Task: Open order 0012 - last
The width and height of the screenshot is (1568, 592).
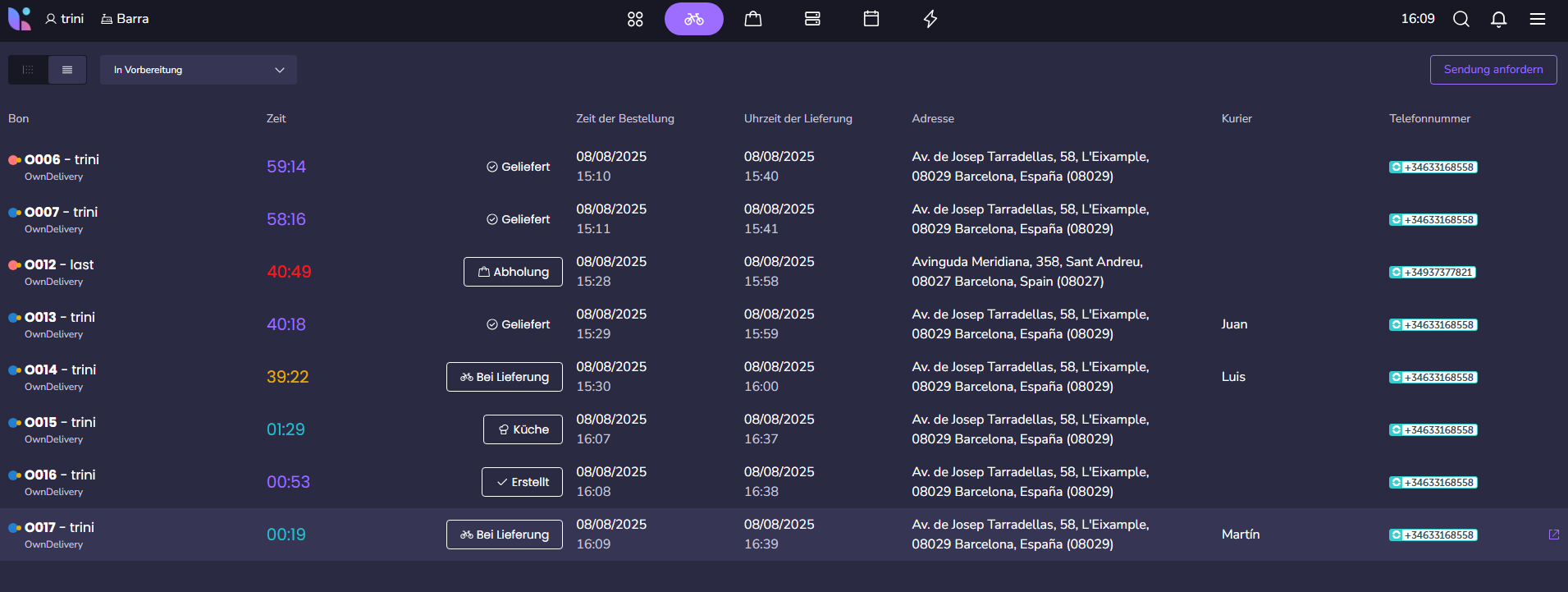Action: (59, 264)
